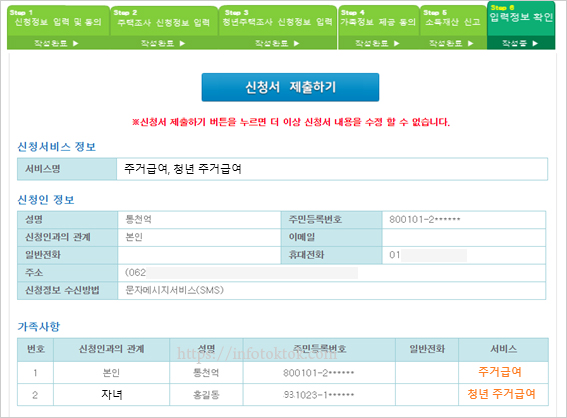Click the applicant 성명 value 통천억
567x418 pixels.
[x=138, y=219]
